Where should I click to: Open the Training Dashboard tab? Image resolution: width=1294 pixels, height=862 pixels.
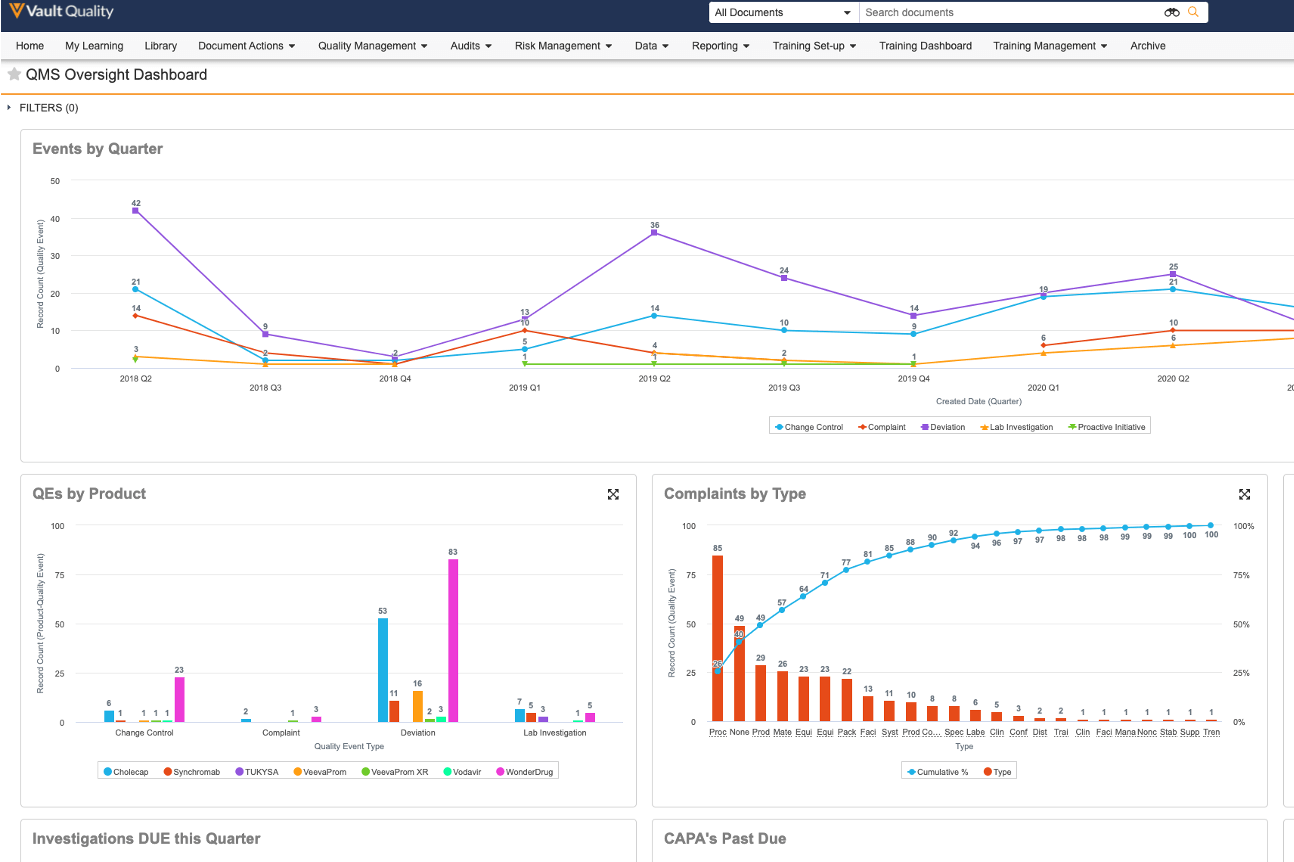pos(925,46)
